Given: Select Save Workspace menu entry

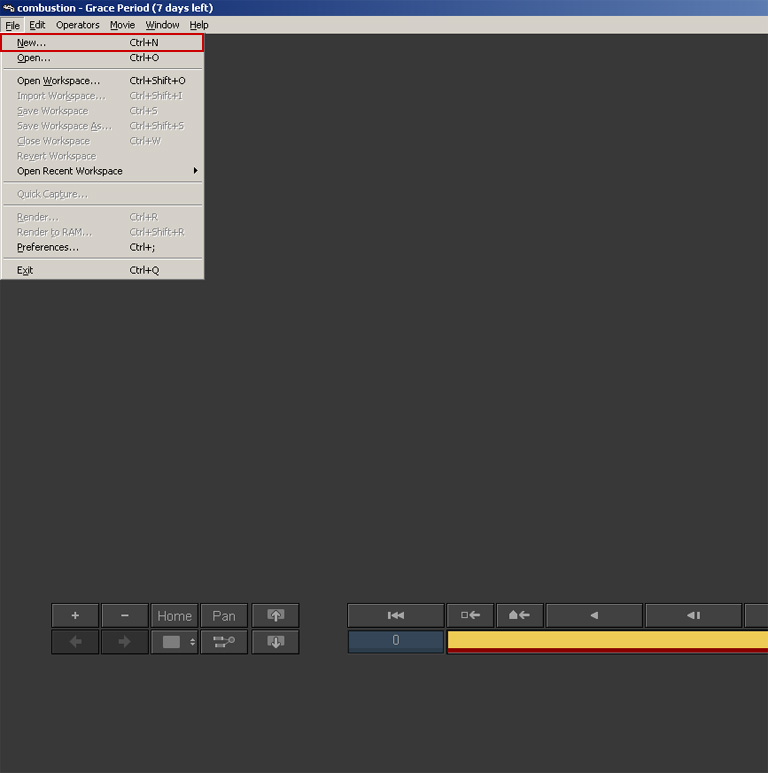Looking at the screenshot, I should [103, 111].
